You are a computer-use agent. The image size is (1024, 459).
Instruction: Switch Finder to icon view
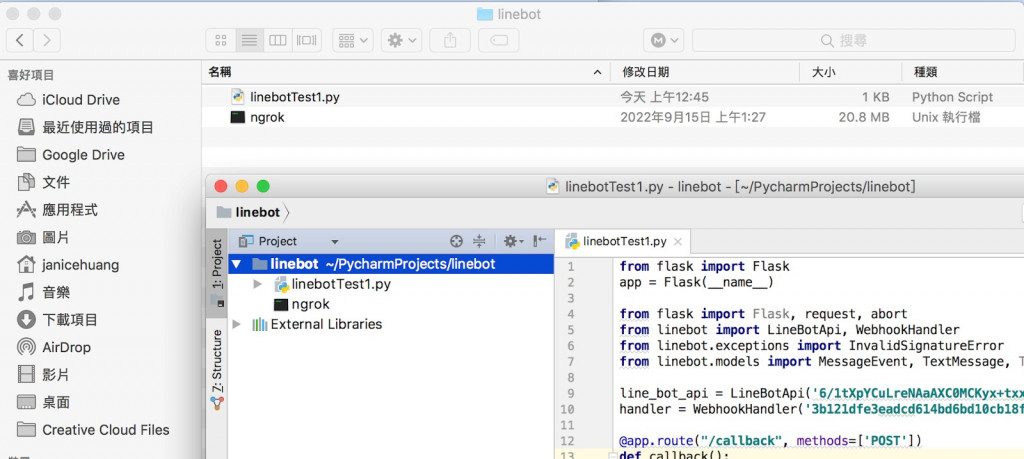221,40
